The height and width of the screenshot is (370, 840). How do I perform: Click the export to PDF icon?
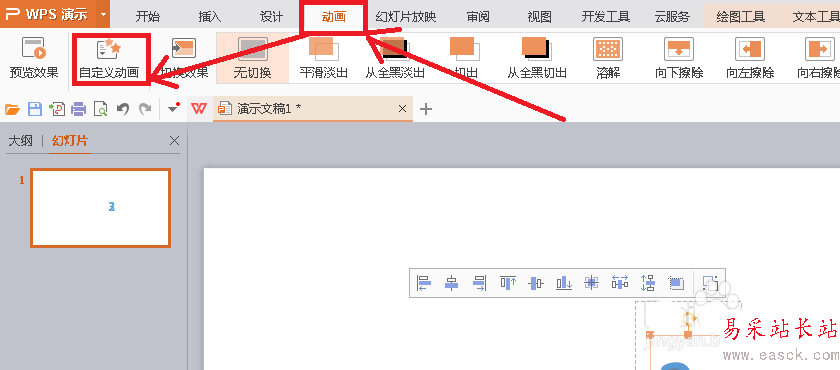pos(56,109)
